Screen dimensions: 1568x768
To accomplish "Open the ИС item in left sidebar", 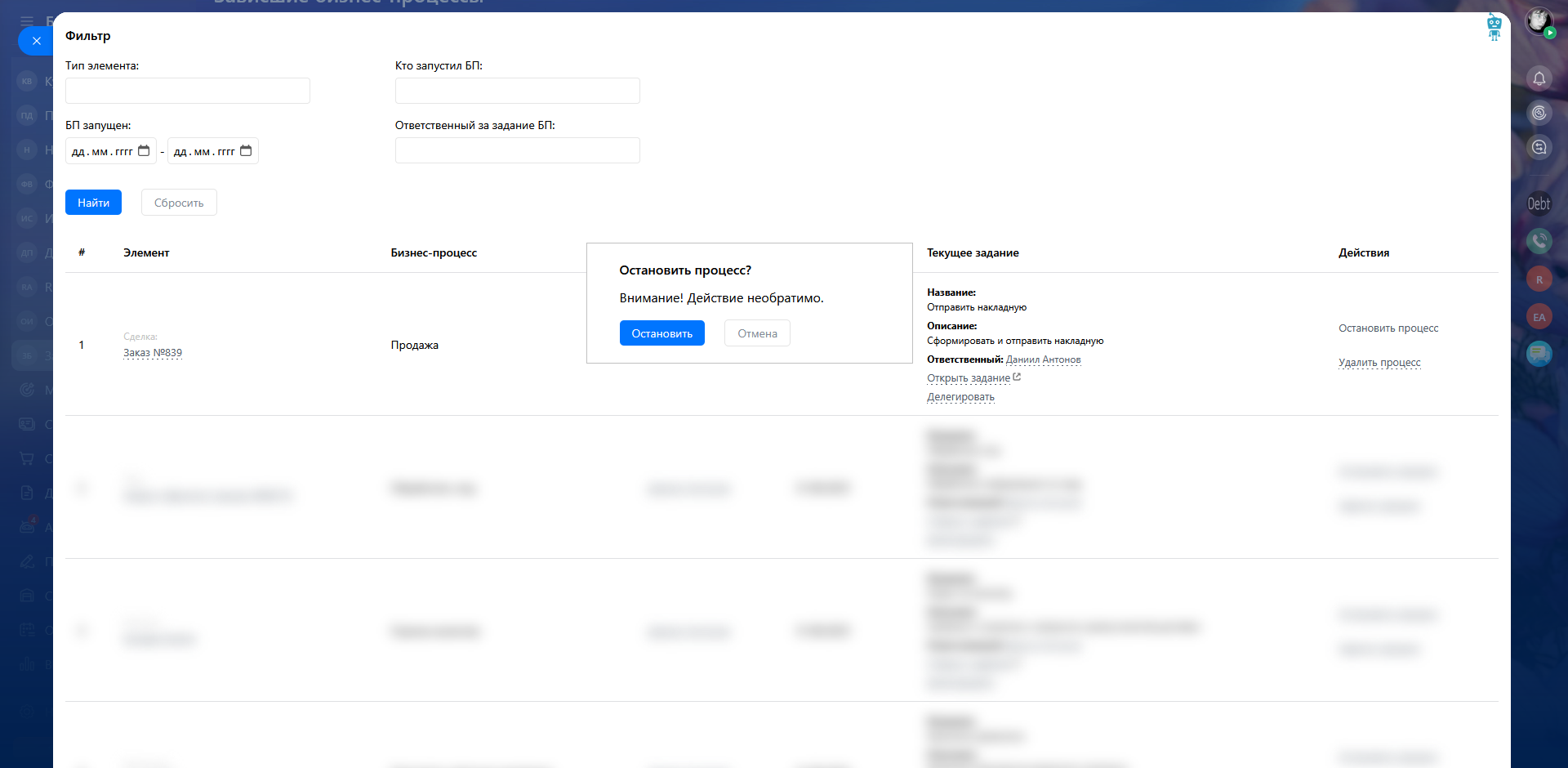I will click(x=27, y=218).
